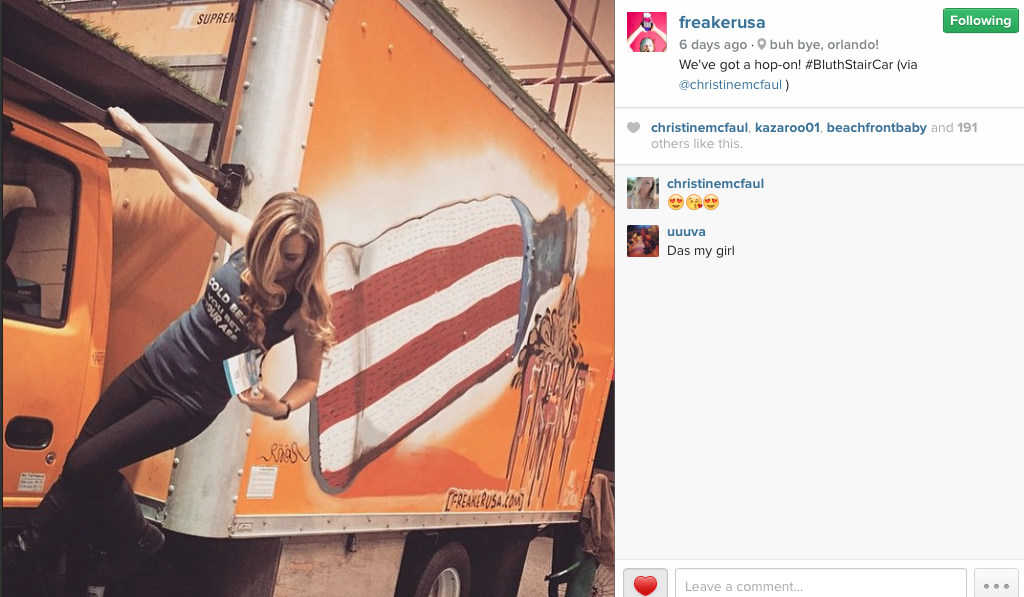
Task: Click the location pin icon
Action: [x=761, y=44]
